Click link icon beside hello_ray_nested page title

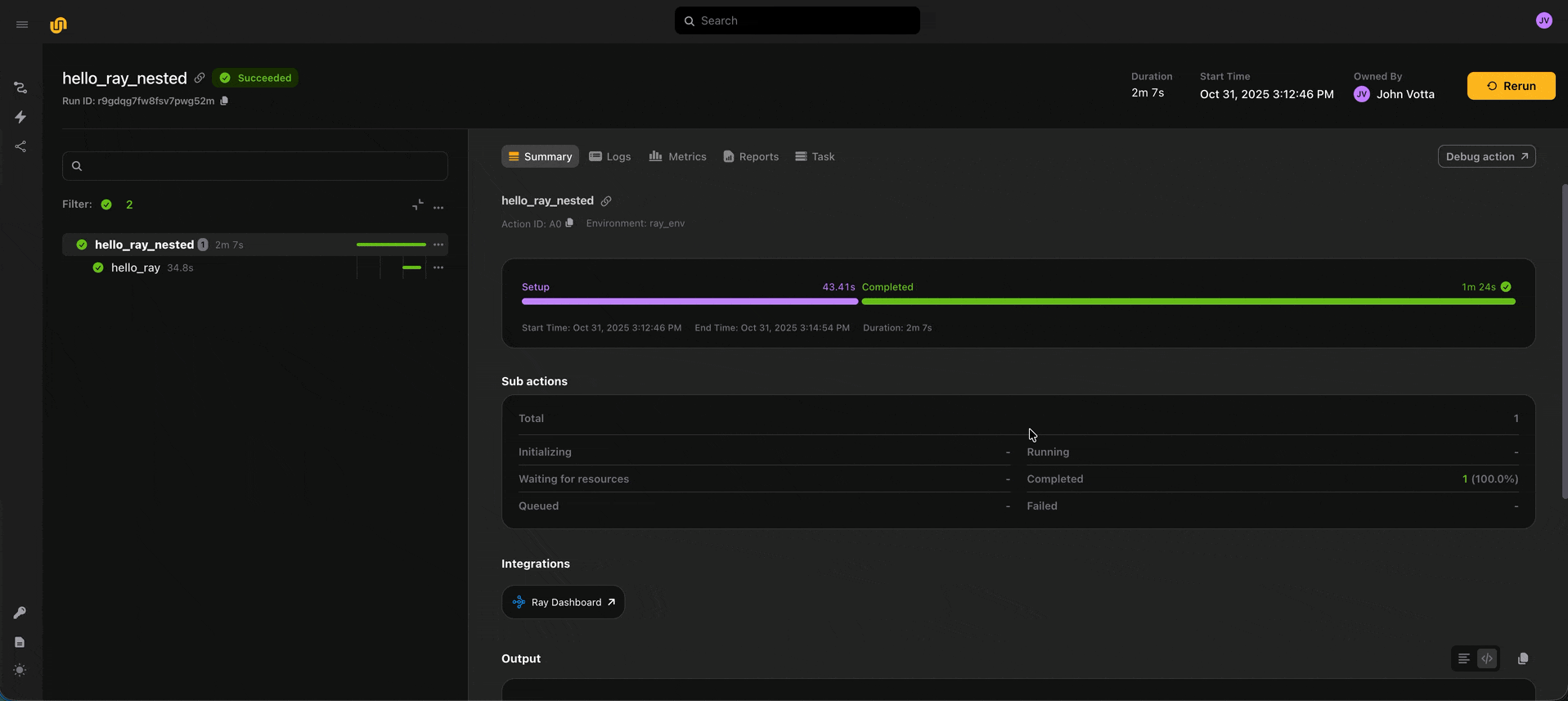[x=200, y=78]
